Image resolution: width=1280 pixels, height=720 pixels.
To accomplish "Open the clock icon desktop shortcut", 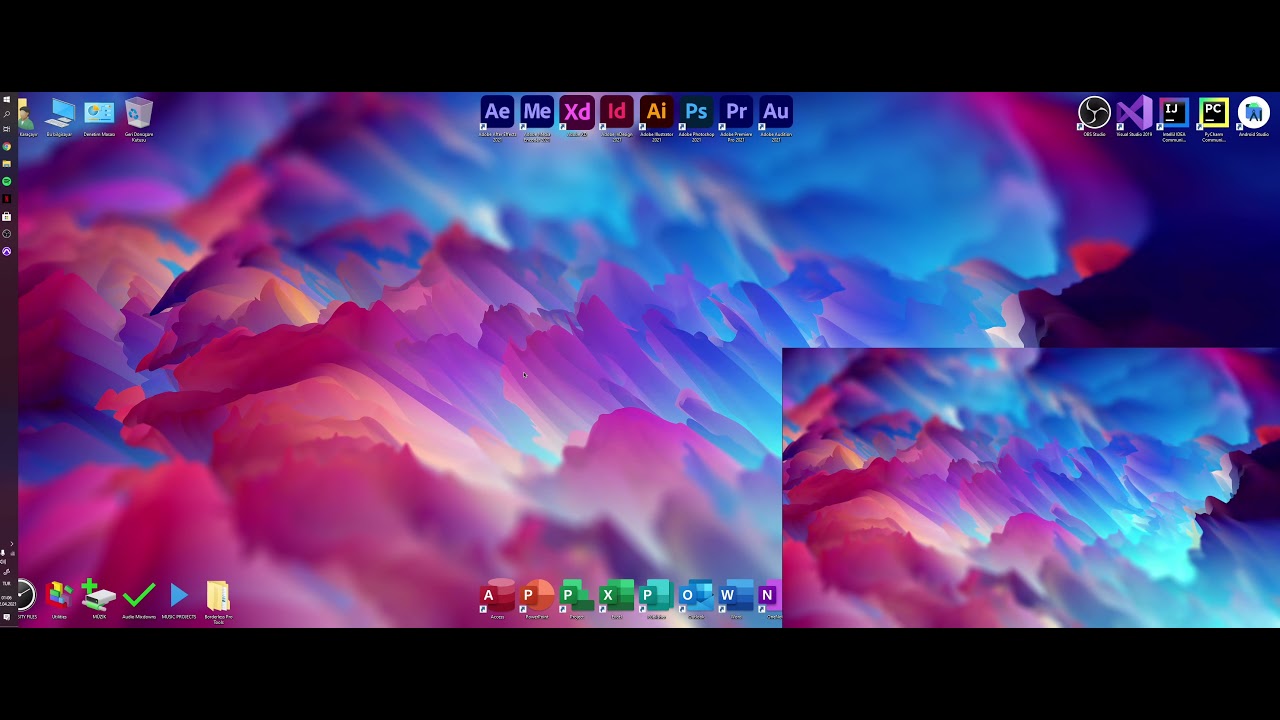I will 27,600.
